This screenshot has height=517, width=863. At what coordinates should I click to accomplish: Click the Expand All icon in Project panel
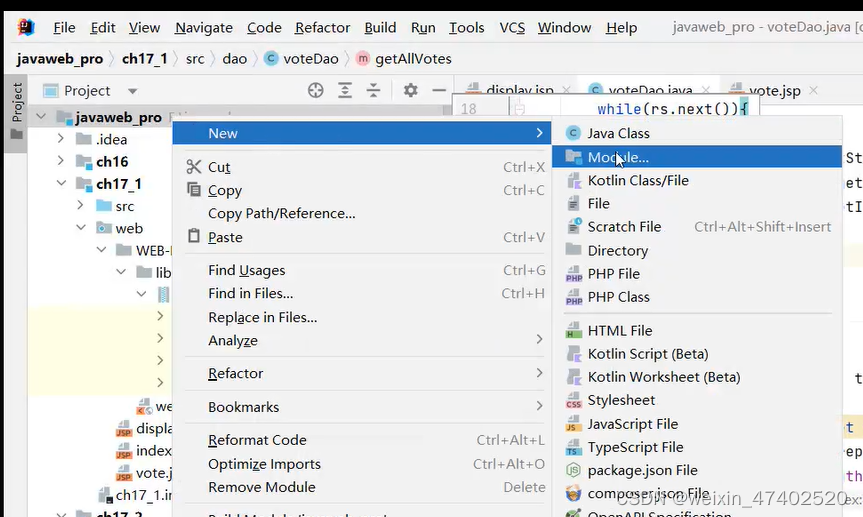click(x=345, y=90)
